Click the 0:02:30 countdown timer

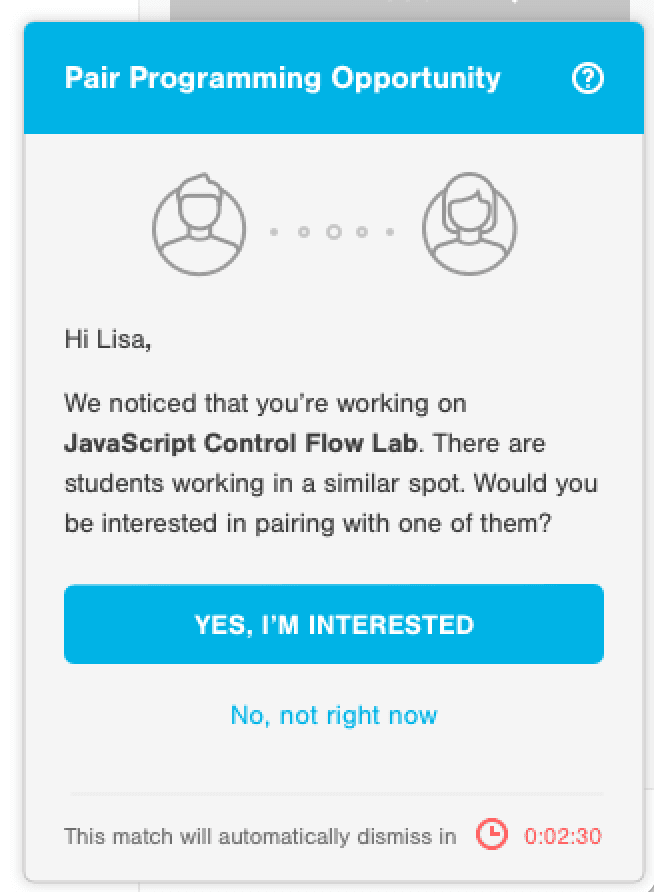click(x=563, y=836)
